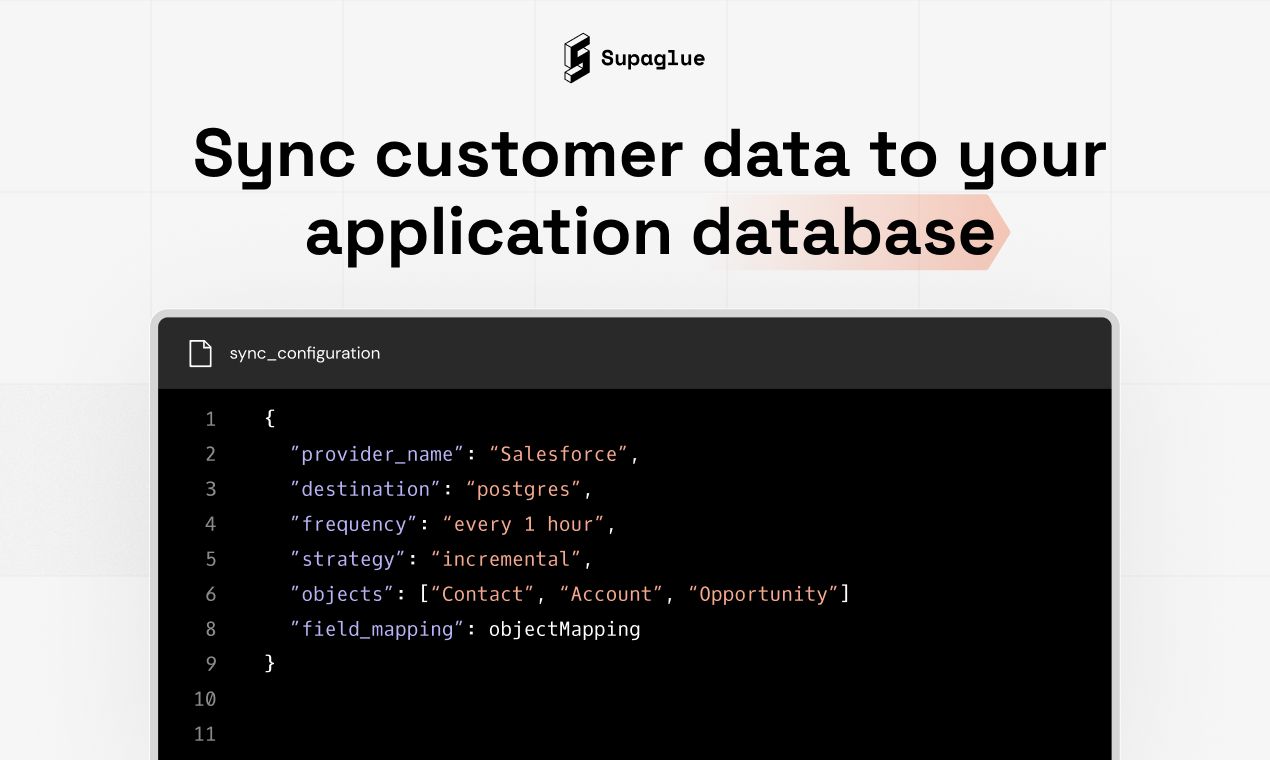Click the "objects" key
The image size is (1270, 760).
pyautogui.click(x=342, y=594)
